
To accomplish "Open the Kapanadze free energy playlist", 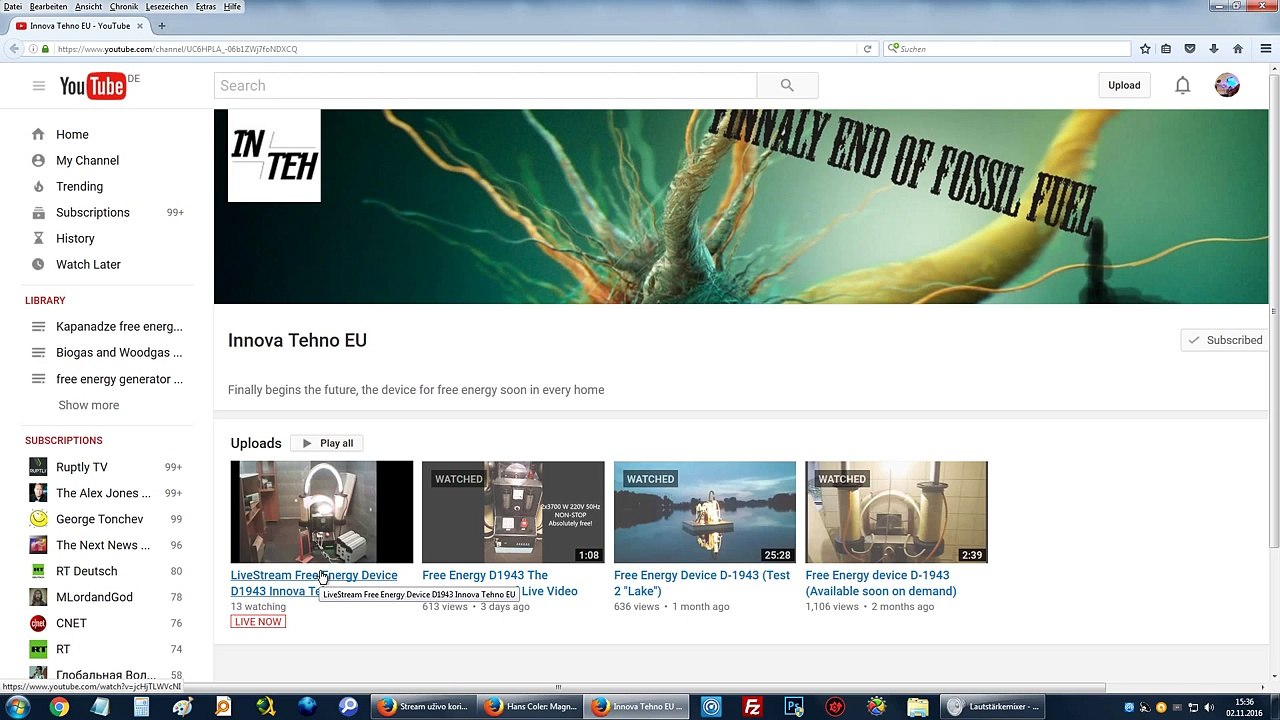I will click(x=119, y=326).
